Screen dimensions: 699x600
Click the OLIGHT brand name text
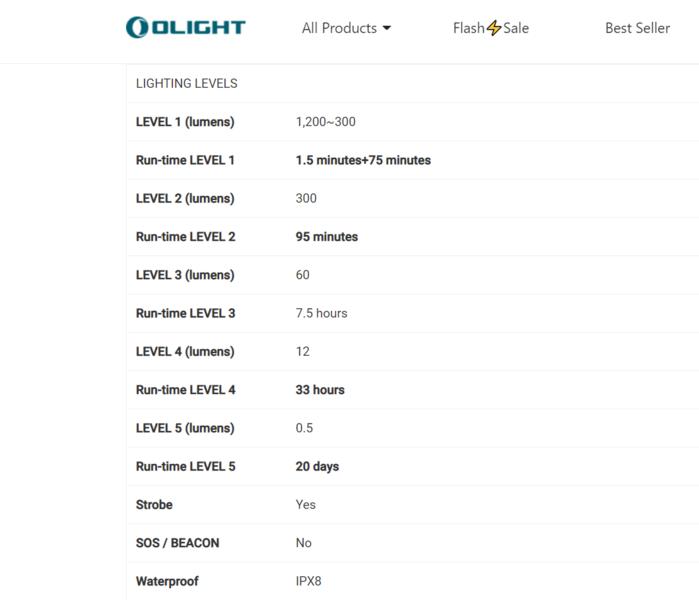198,27
